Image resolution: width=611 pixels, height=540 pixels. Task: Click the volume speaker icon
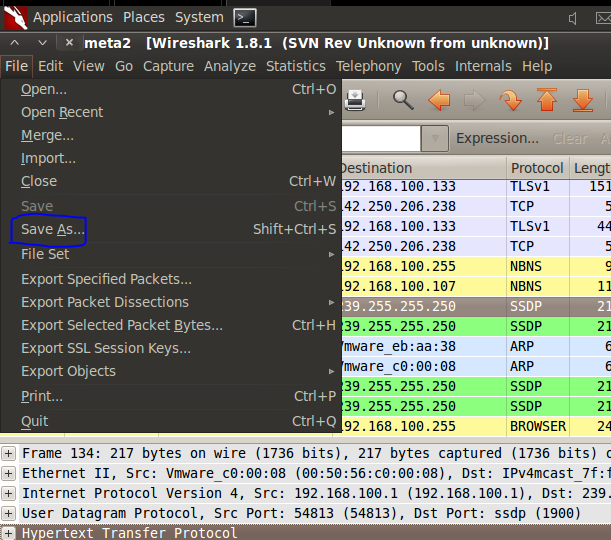(x=572, y=18)
